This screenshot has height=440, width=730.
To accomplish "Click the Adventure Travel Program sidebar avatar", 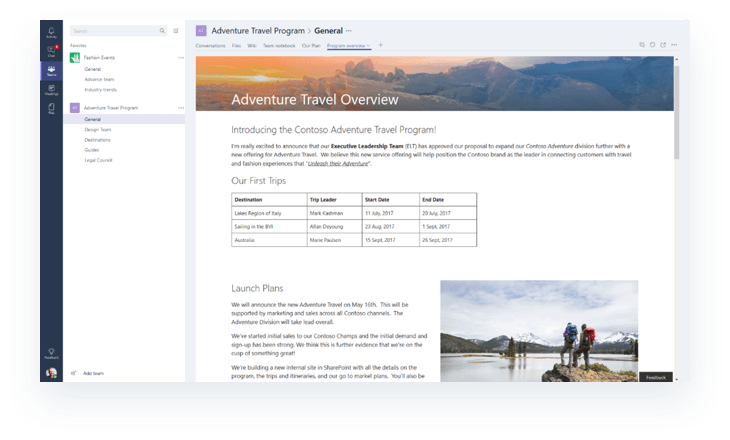I will point(74,108).
